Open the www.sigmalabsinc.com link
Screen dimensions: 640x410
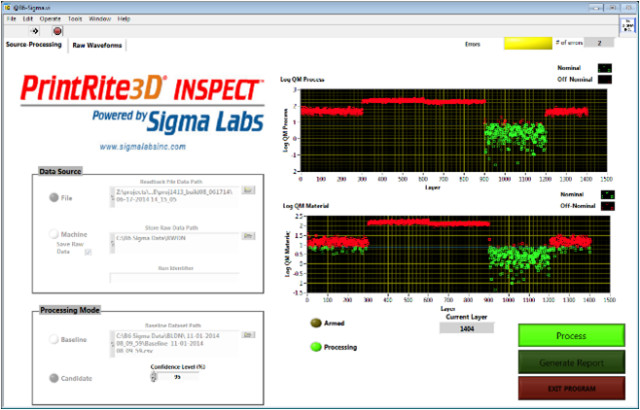click(x=142, y=147)
